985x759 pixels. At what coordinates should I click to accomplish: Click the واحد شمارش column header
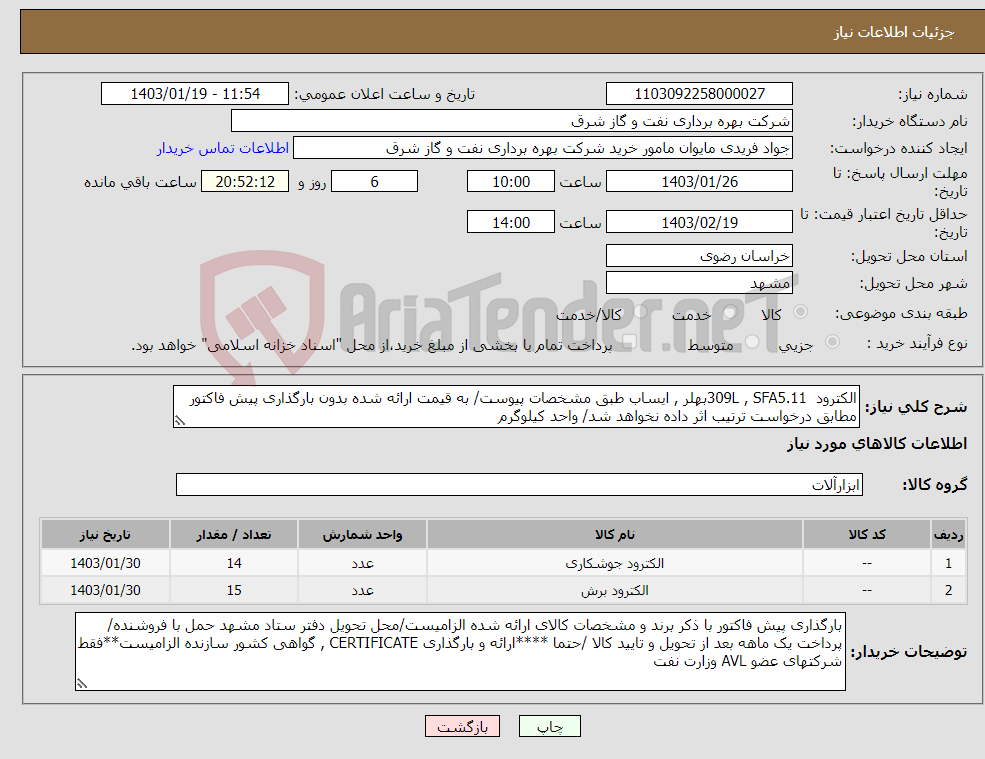point(362,535)
